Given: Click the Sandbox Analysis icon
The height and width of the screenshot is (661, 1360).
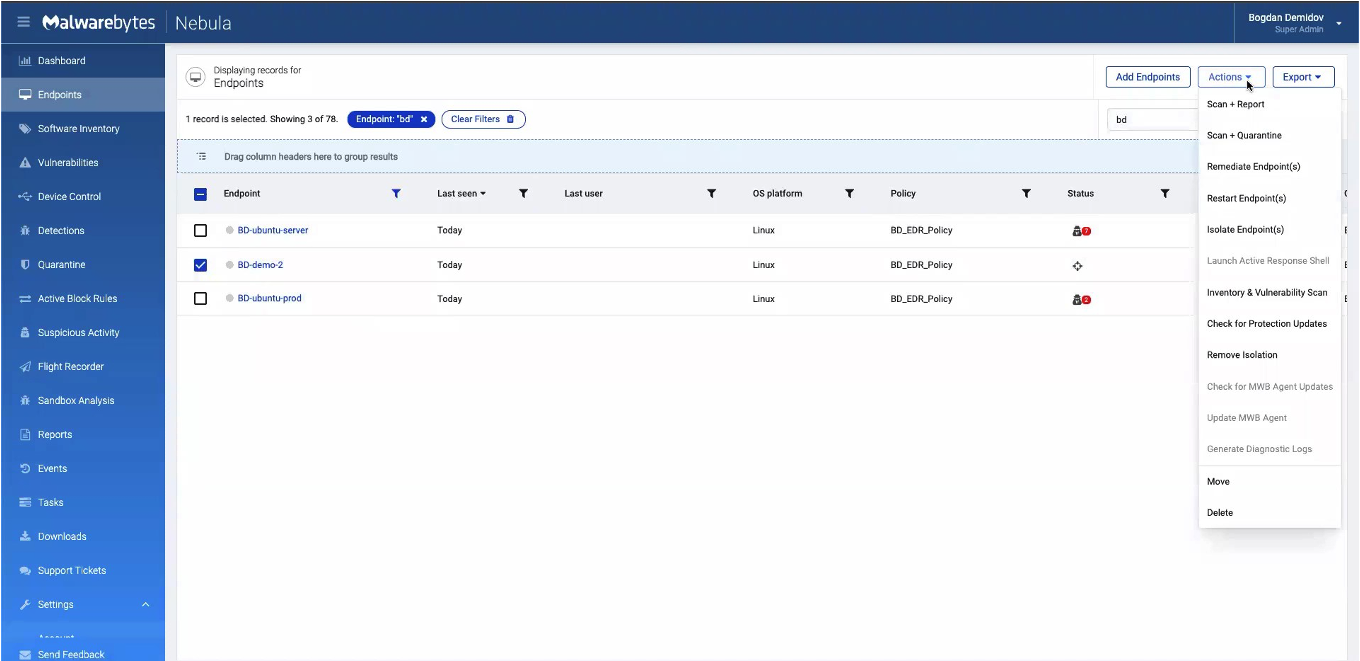Looking at the screenshot, I should (26, 401).
